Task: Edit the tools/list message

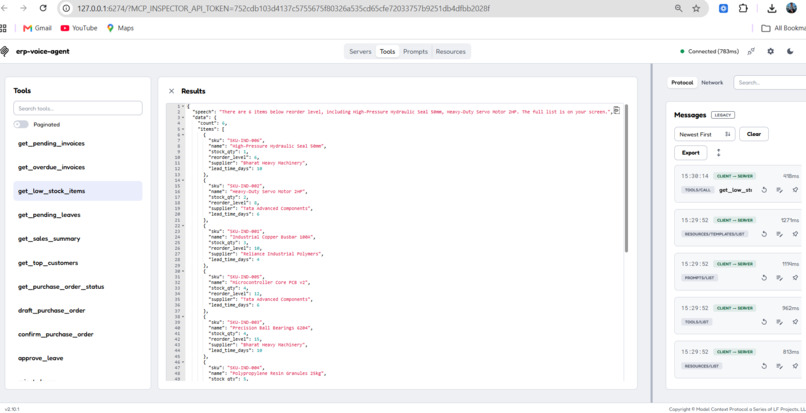Action: 779,322
